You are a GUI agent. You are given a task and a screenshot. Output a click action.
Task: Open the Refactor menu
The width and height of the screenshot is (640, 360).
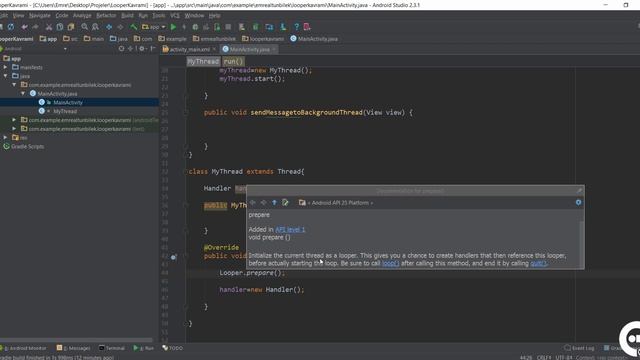click(106, 16)
